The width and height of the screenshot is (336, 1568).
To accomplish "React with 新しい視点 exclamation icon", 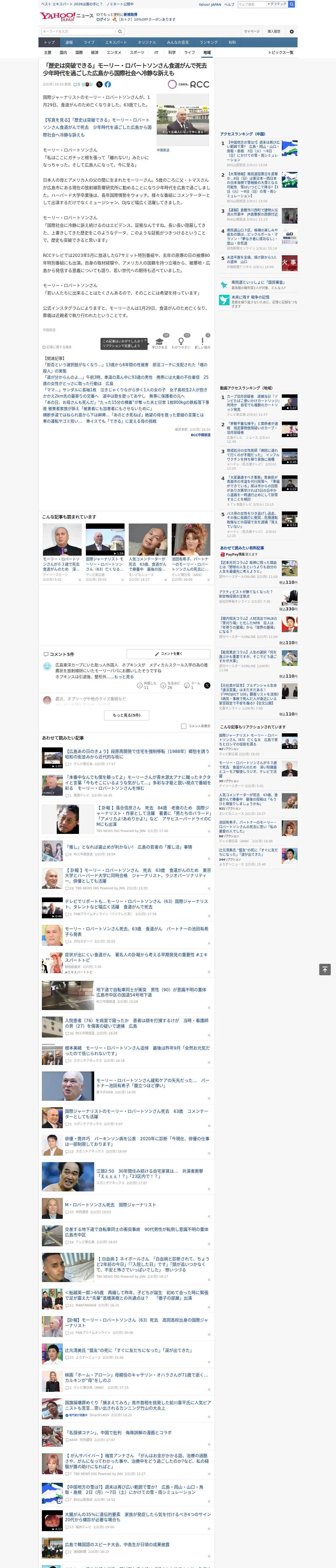I will (x=203, y=342).
